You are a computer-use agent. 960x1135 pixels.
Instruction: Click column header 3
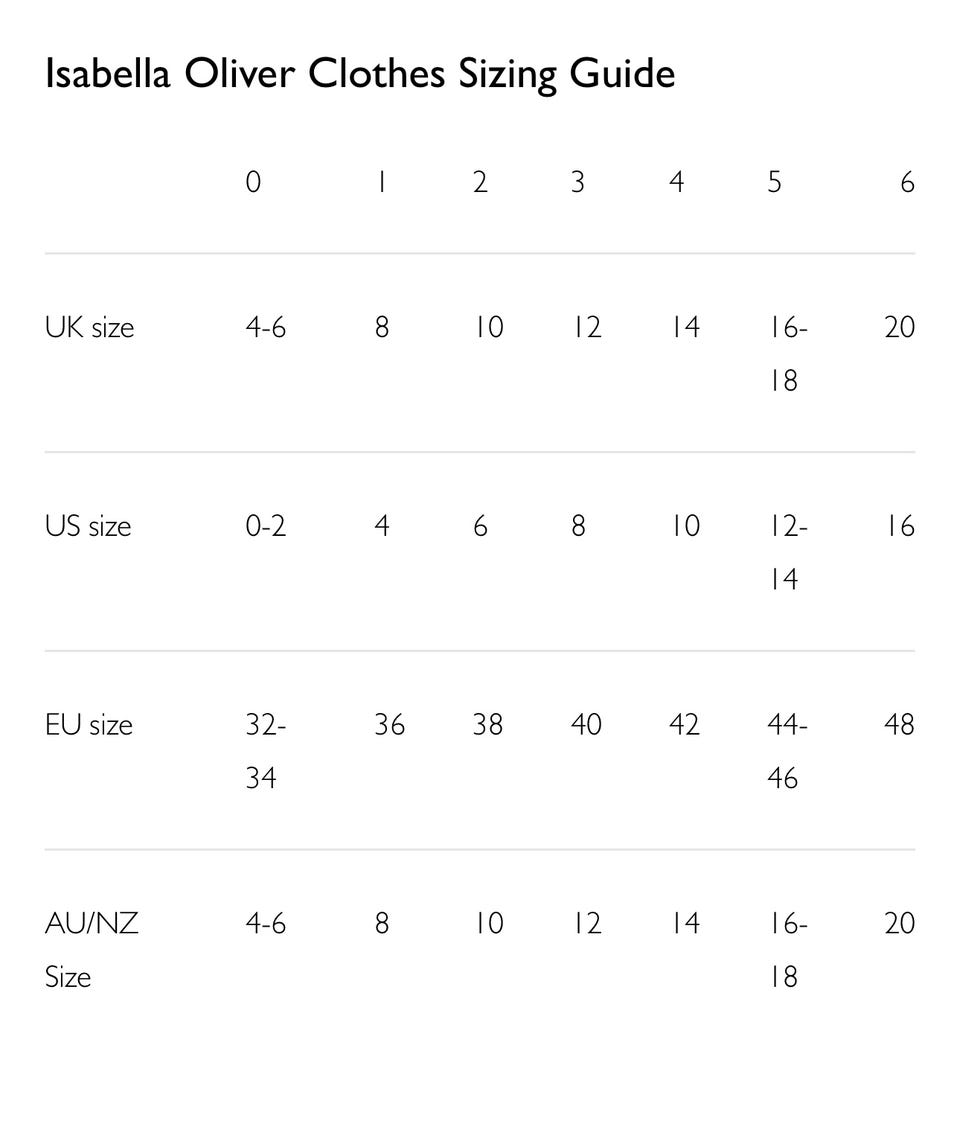click(x=578, y=182)
